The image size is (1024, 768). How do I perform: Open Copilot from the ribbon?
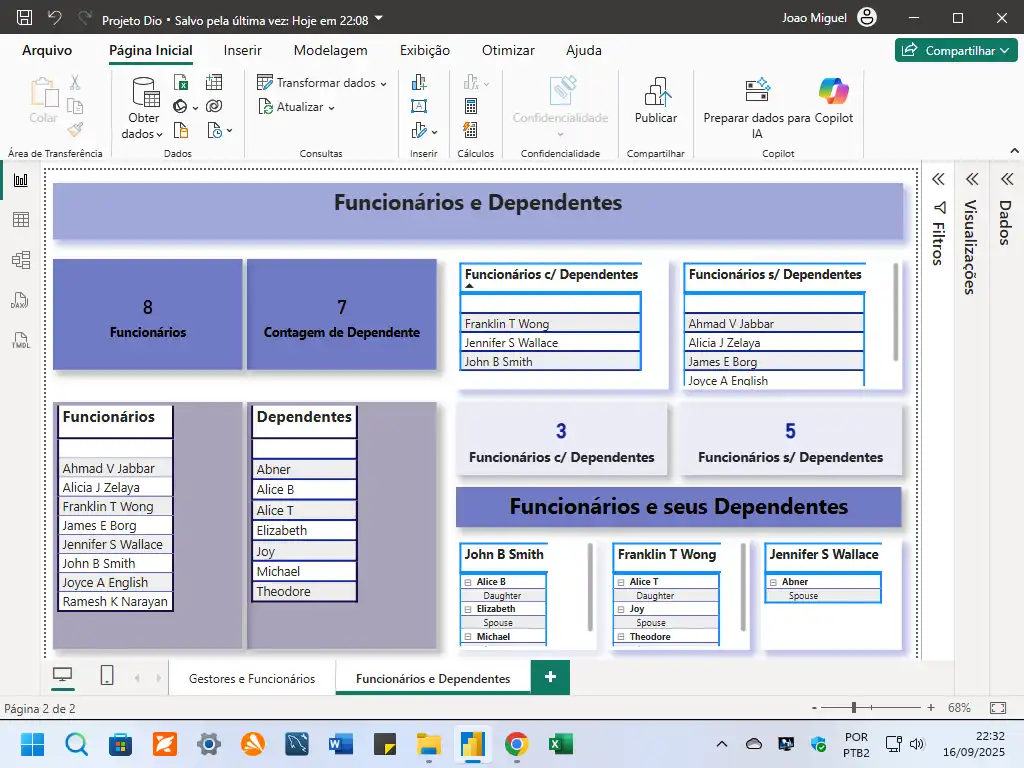[834, 91]
